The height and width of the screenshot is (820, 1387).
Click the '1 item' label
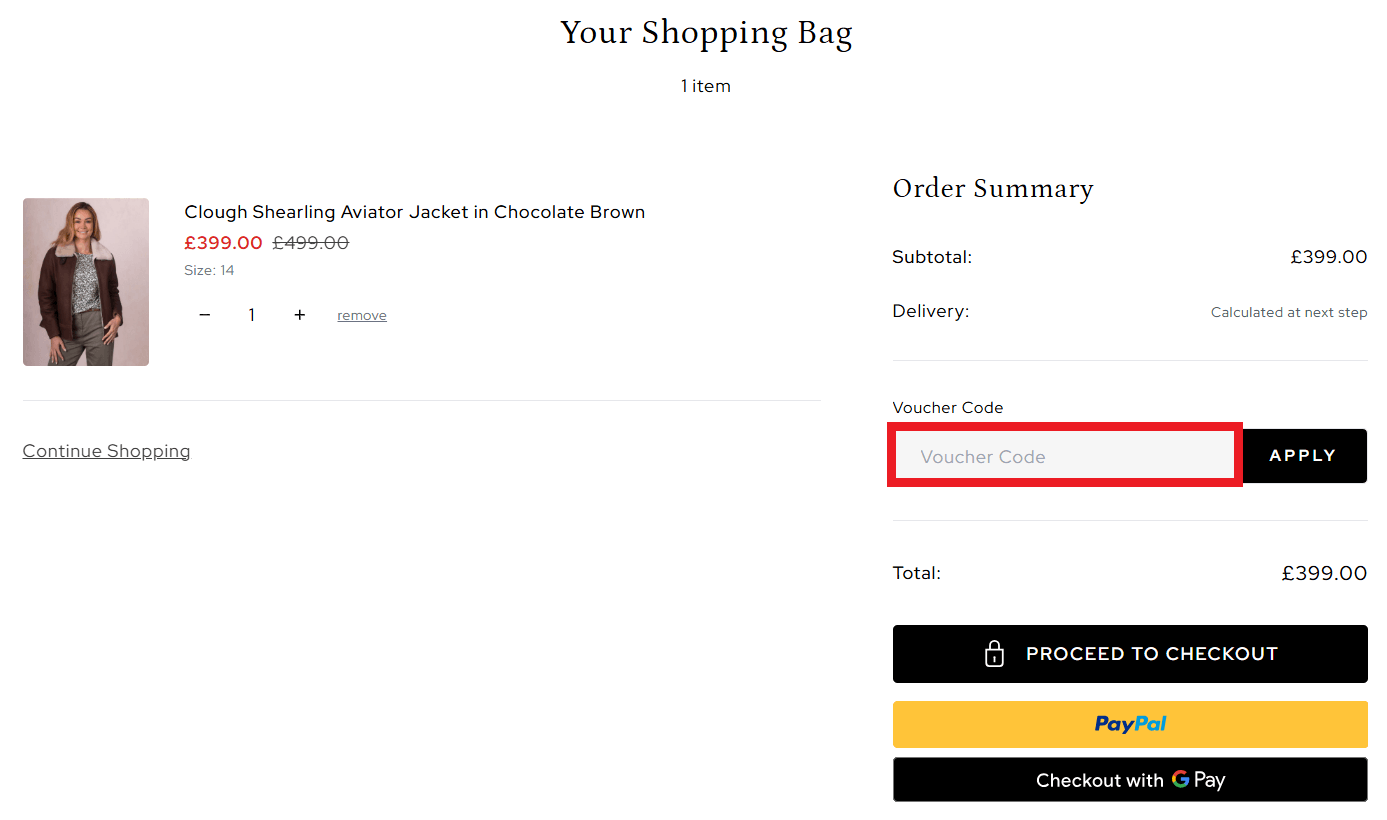point(705,85)
